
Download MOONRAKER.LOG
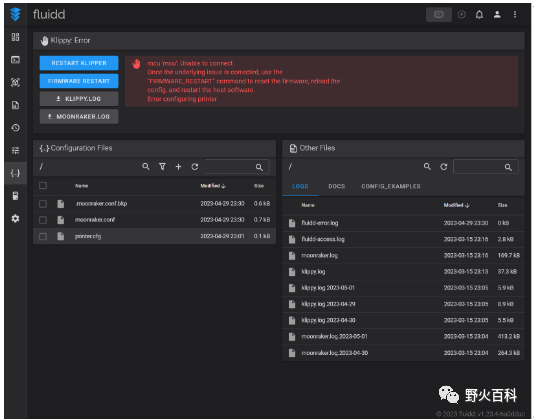(79, 117)
